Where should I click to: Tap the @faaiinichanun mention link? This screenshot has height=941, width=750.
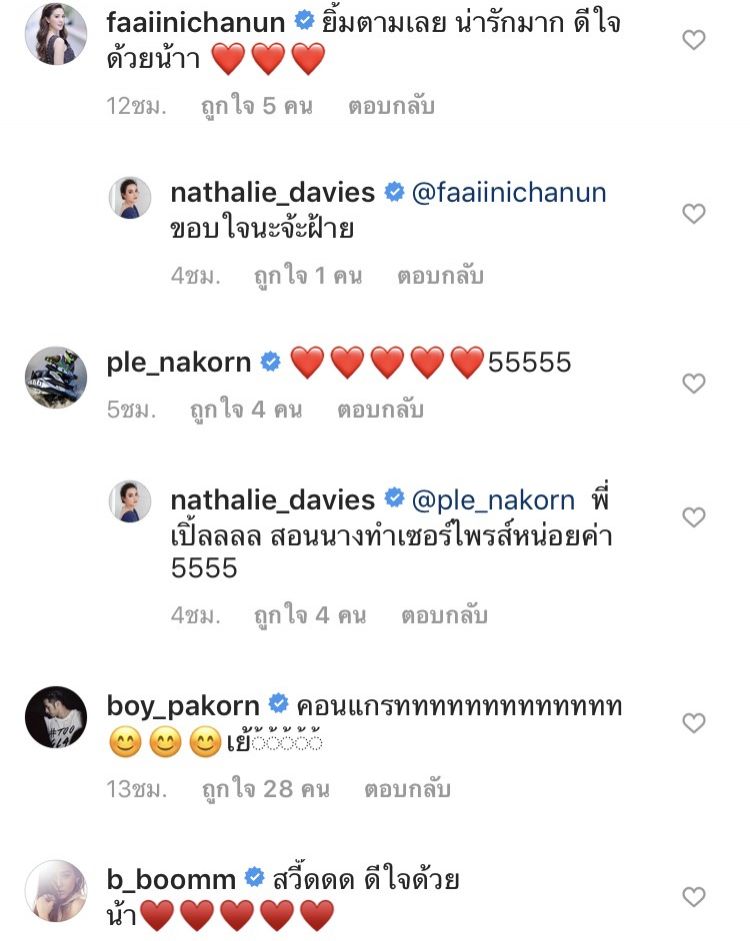[x=509, y=193]
